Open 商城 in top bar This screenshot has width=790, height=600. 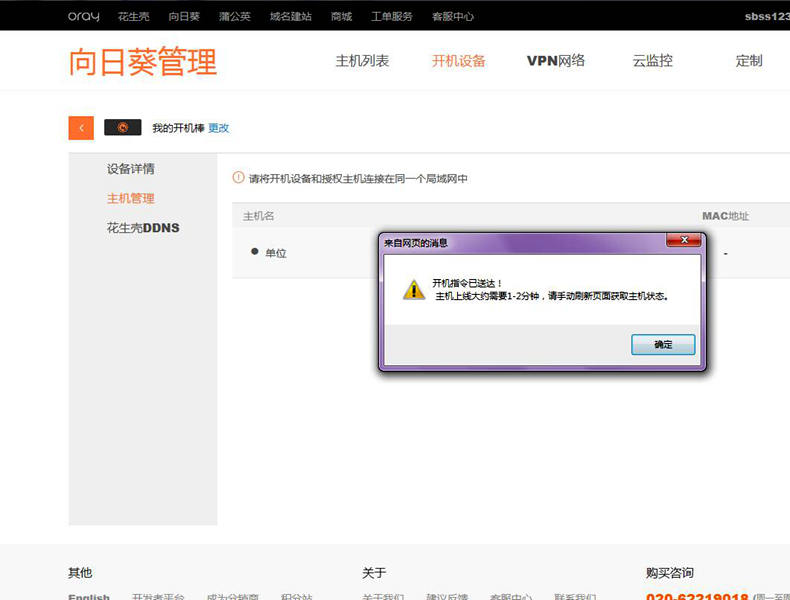[341, 17]
